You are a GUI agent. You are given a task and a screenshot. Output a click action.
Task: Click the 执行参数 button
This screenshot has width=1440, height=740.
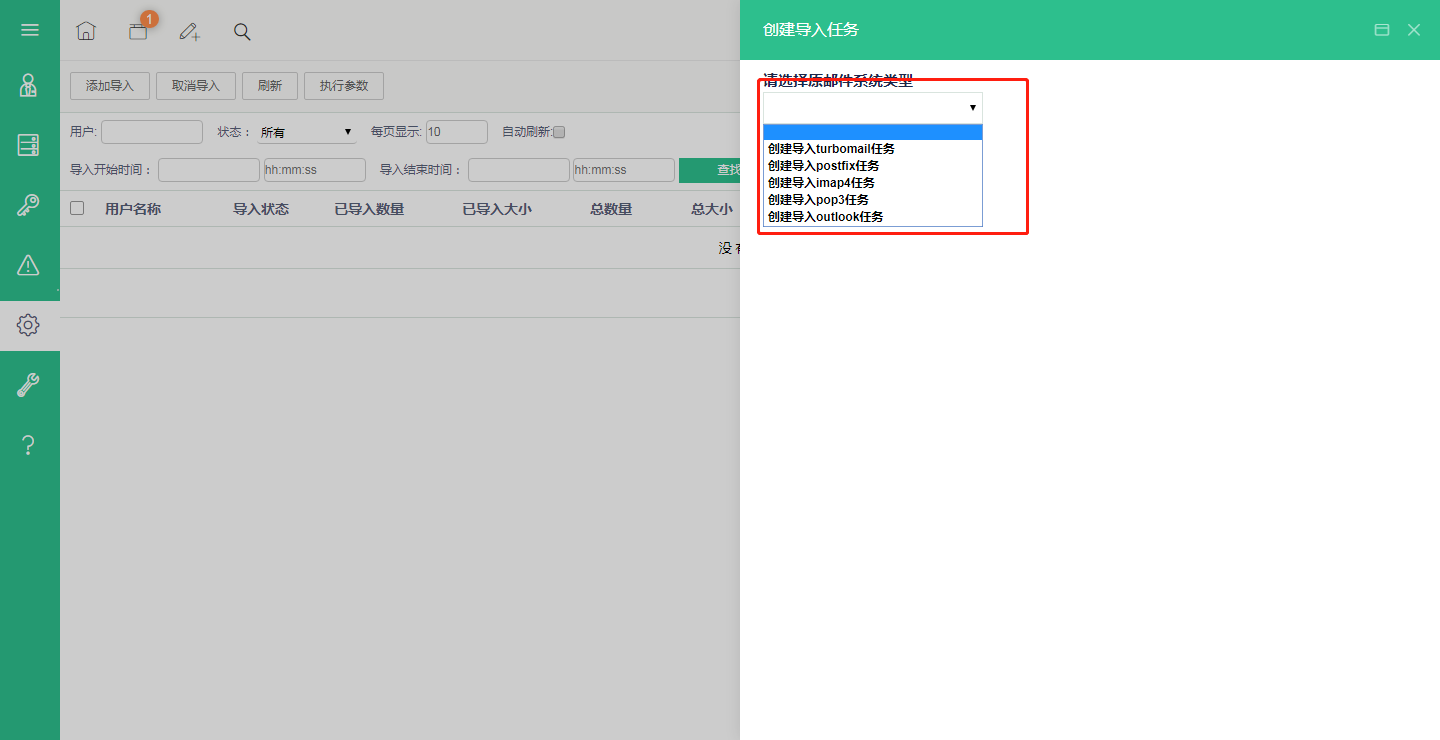point(344,86)
